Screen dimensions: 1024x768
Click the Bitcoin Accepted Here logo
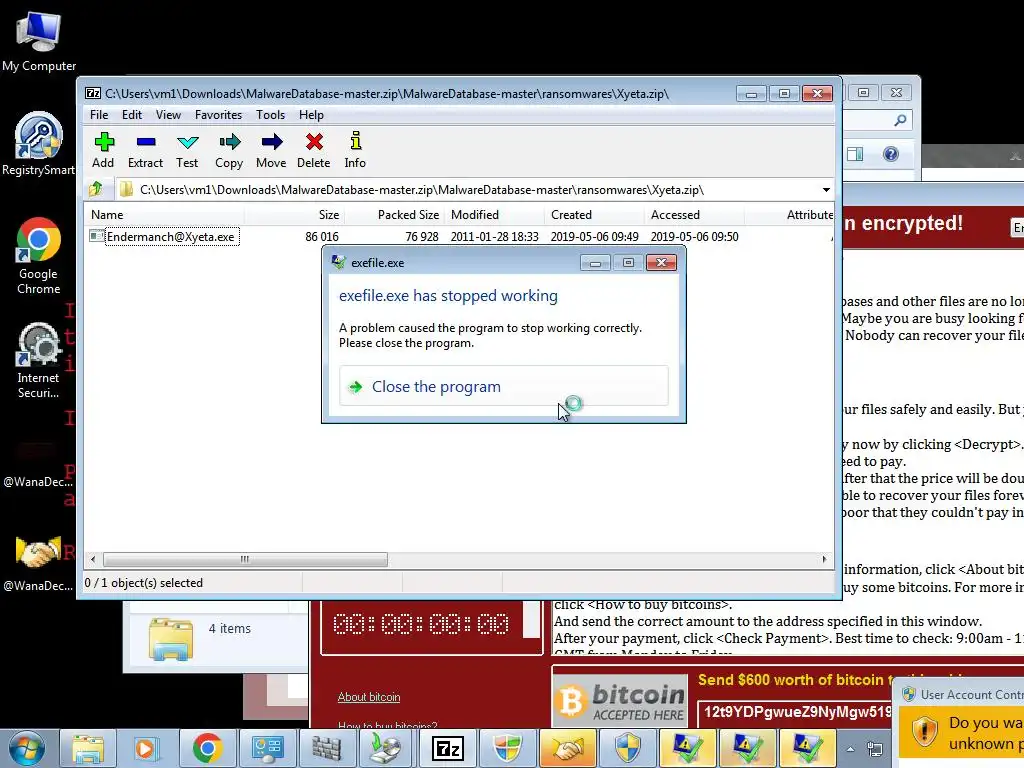tap(620, 701)
